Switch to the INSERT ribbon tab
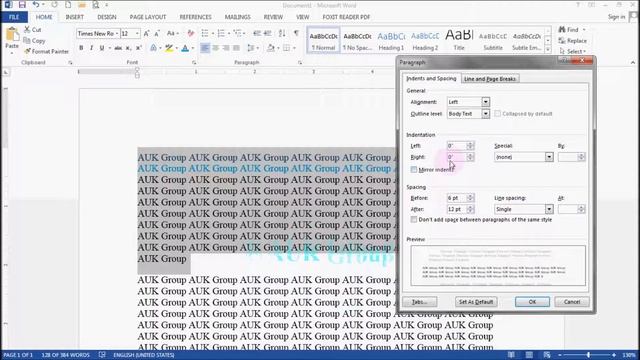The width and height of the screenshot is (640, 360). click(74, 17)
